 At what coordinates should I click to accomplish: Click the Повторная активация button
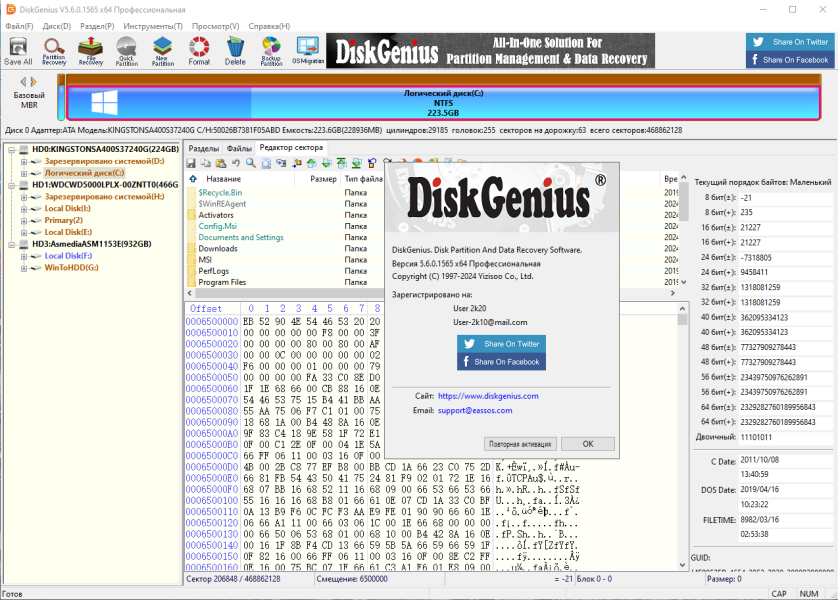pos(520,444)
